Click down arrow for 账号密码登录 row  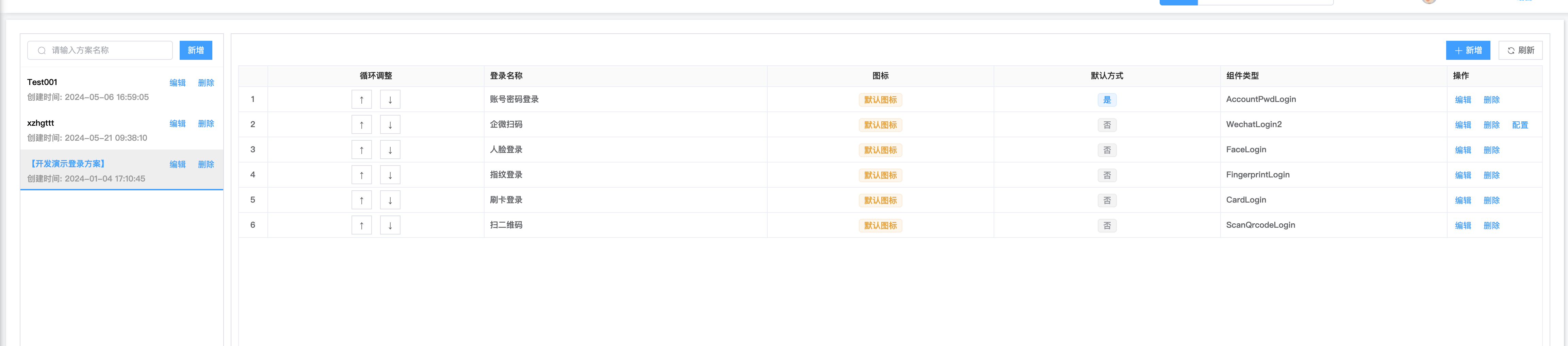[x=390, y=100]
